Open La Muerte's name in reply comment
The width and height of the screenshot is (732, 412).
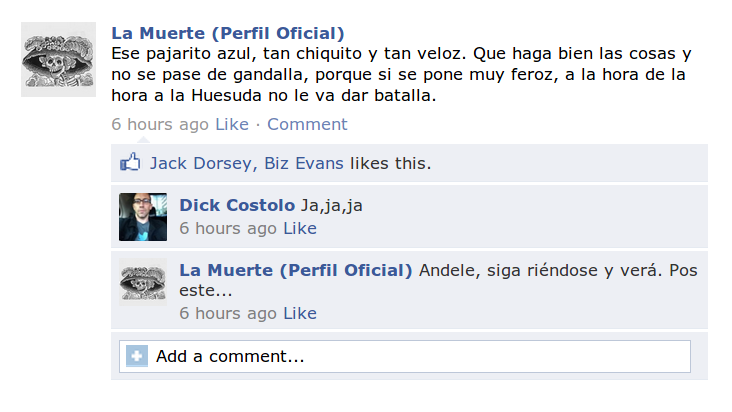tap(296, 270)
